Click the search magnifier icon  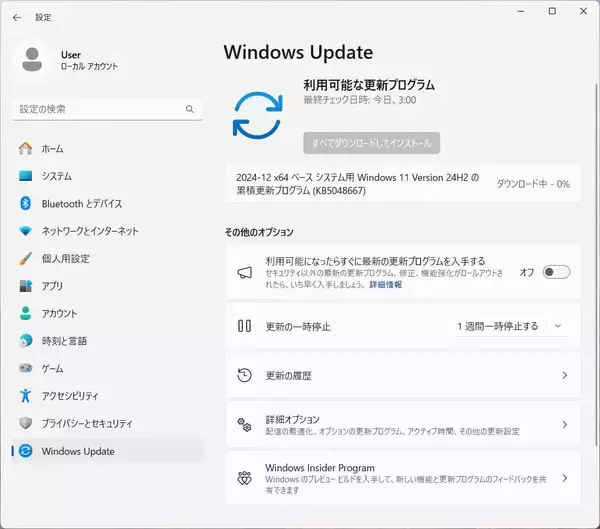coord(189,109)
